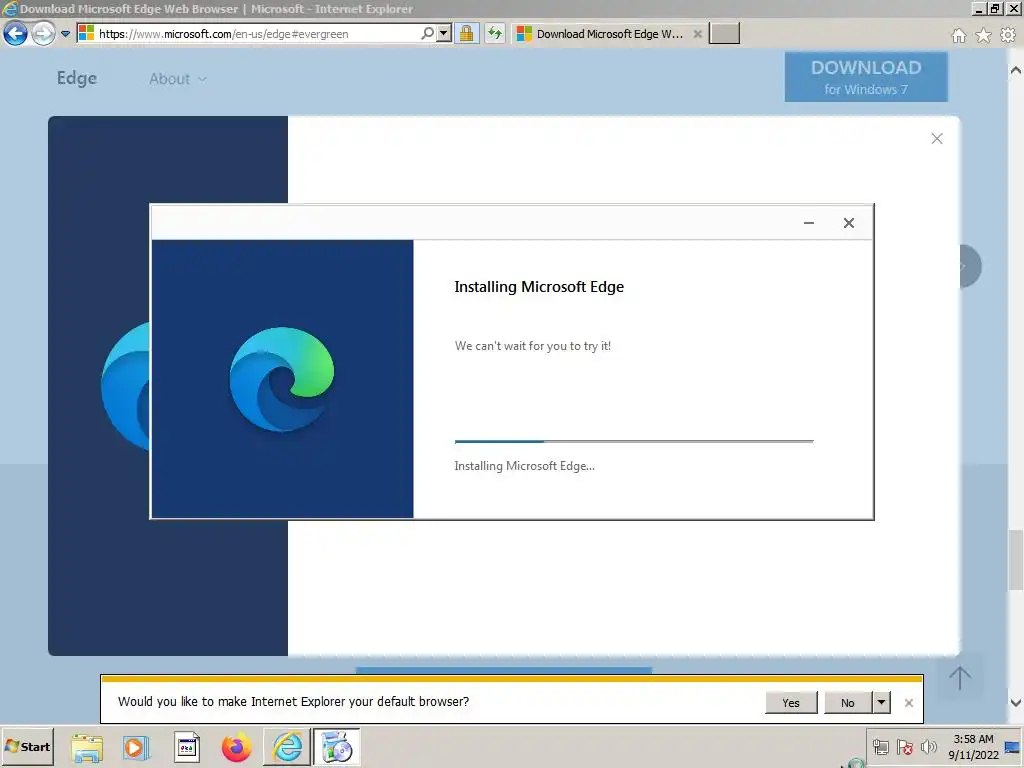Click 'We can't wait for you to try it!'

[533, 346]
